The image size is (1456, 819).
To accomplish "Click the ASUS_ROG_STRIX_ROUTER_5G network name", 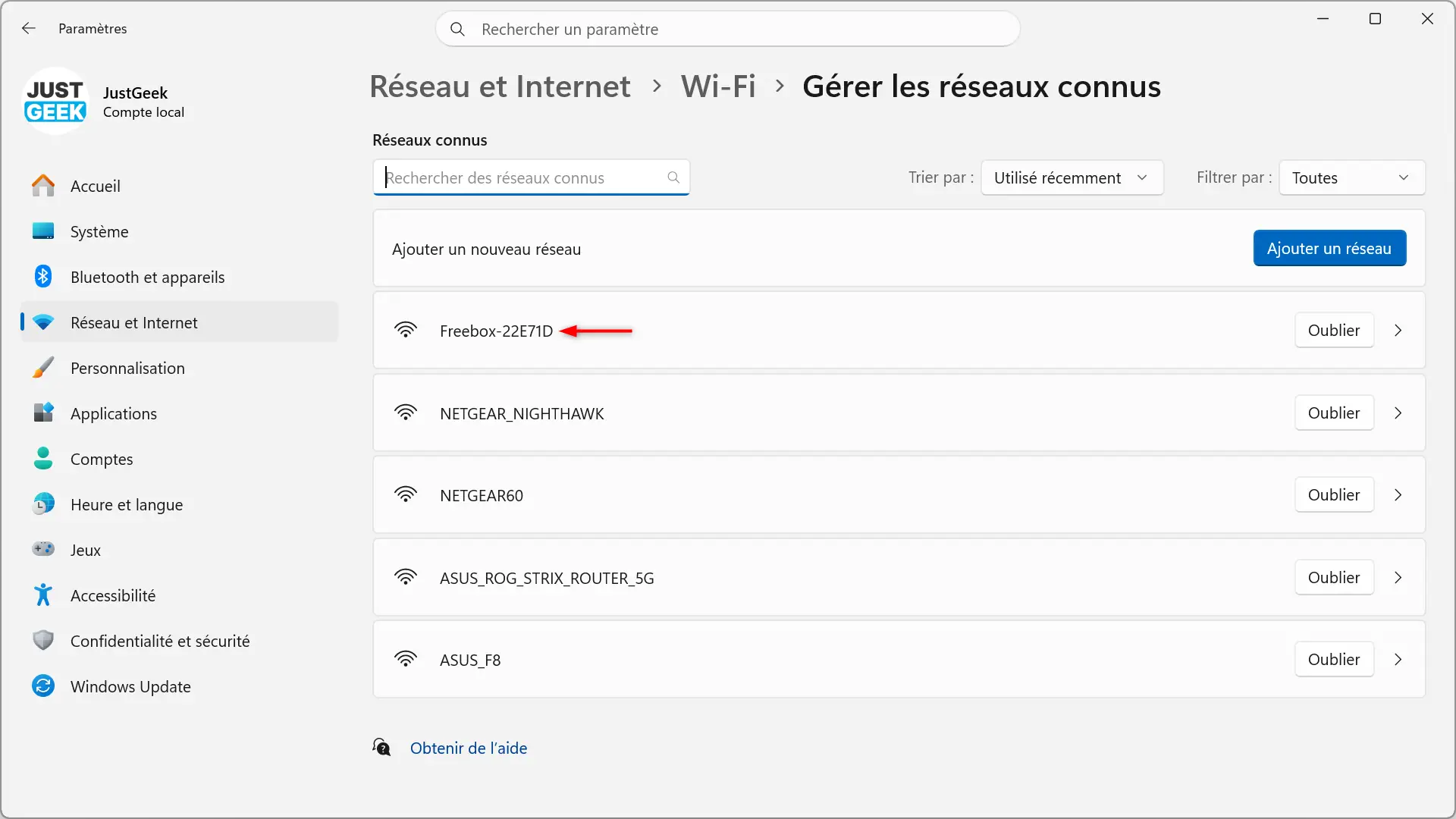I will 547,578.
